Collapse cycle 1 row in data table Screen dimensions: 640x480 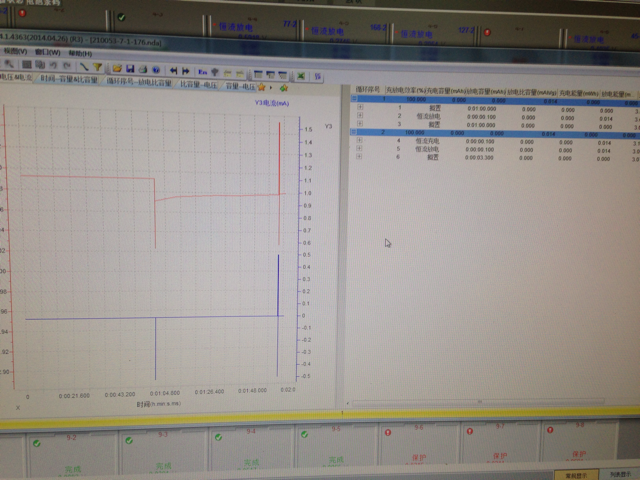coord(354,98)
